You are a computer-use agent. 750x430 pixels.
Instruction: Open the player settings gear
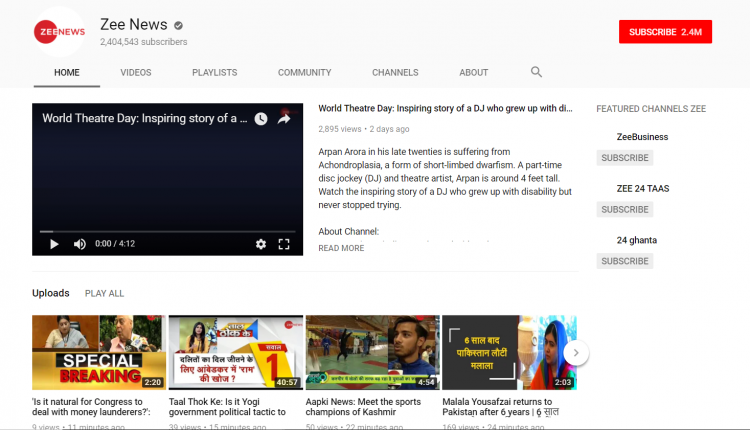pyautogui.click(x=261, y=244)
